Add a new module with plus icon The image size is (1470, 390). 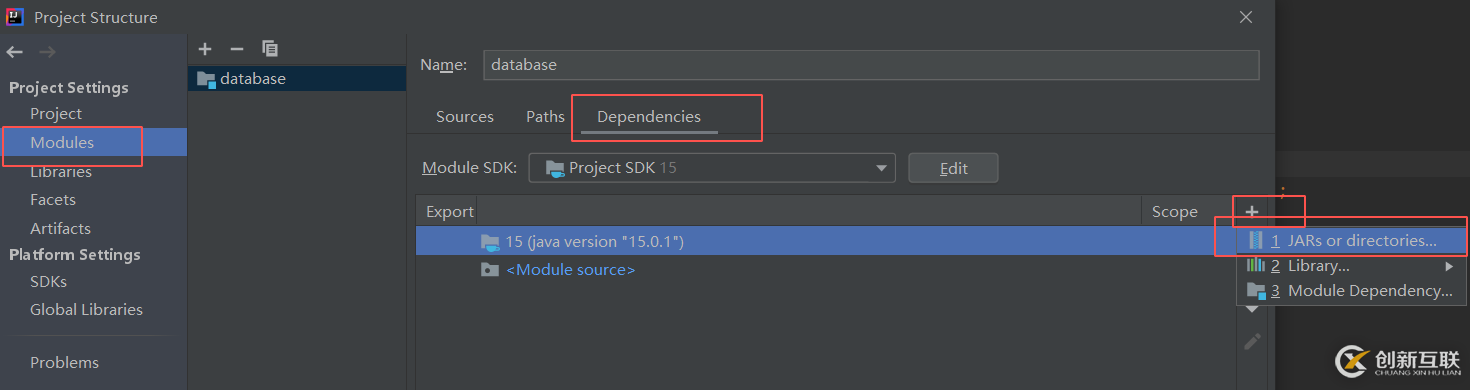pos(205,49)
